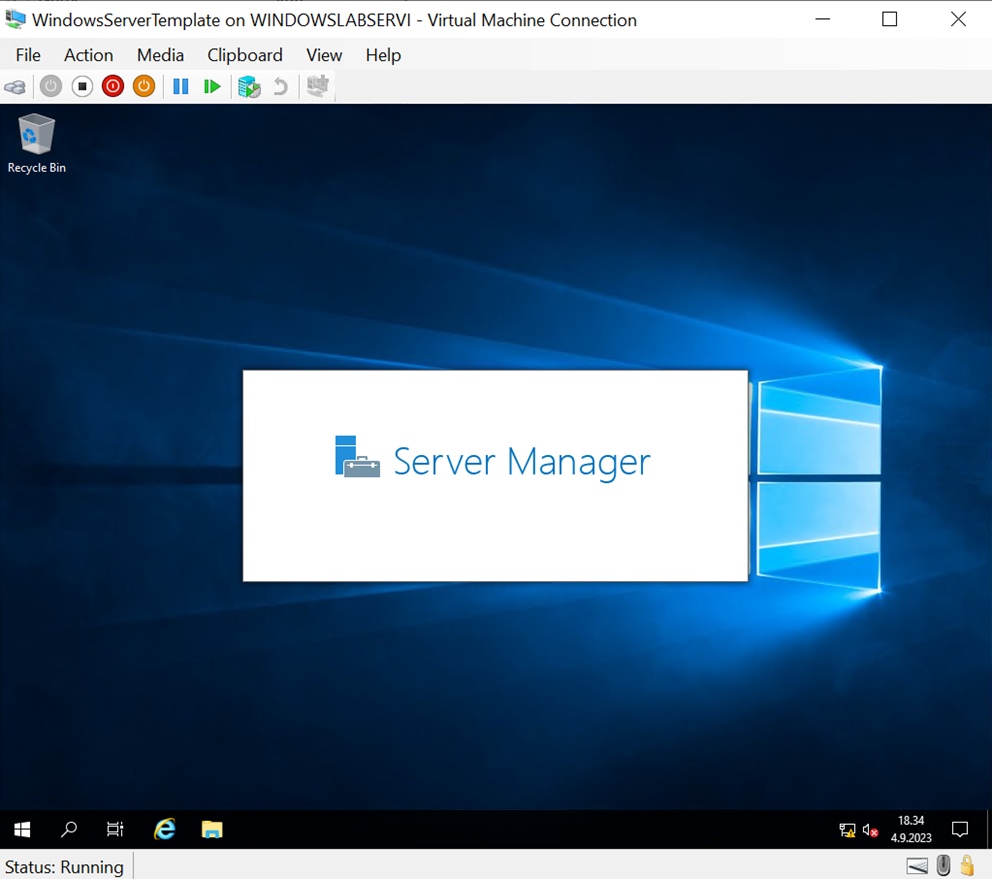The image size is (992, 879).
Task: Turn off the virtual machine
Action: (x=82, y=86)
